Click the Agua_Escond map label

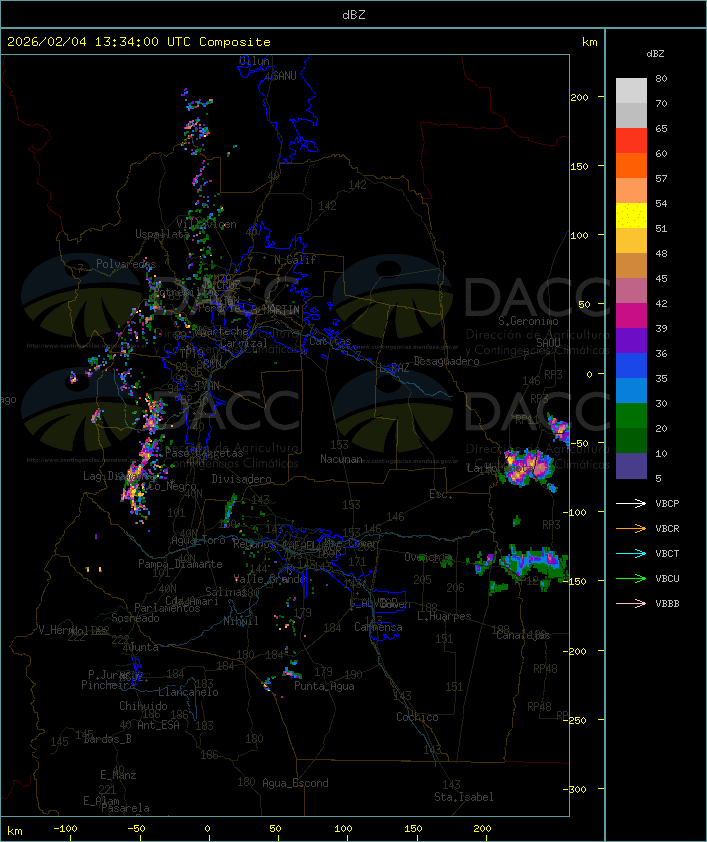tap(295, 783)
